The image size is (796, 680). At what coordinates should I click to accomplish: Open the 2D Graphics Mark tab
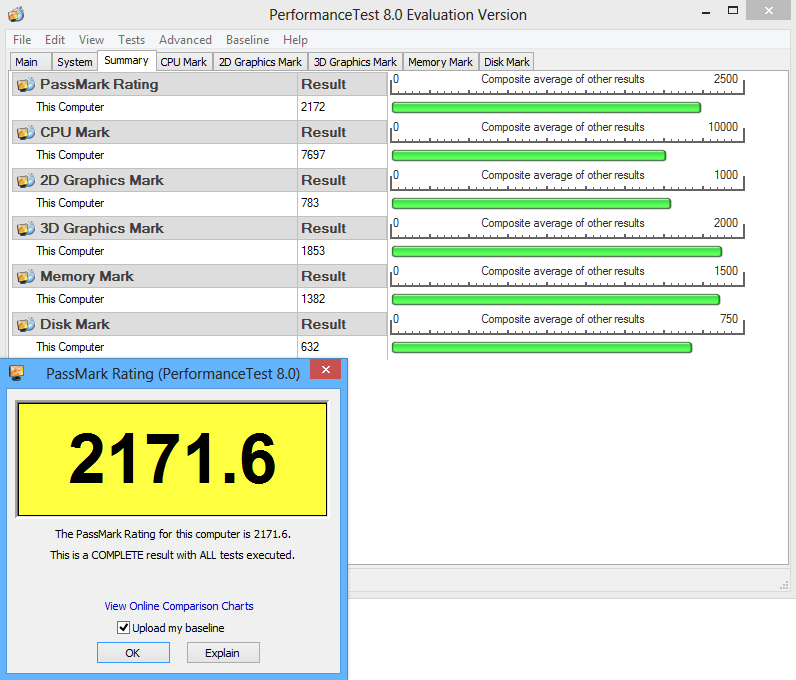(260, 62)
